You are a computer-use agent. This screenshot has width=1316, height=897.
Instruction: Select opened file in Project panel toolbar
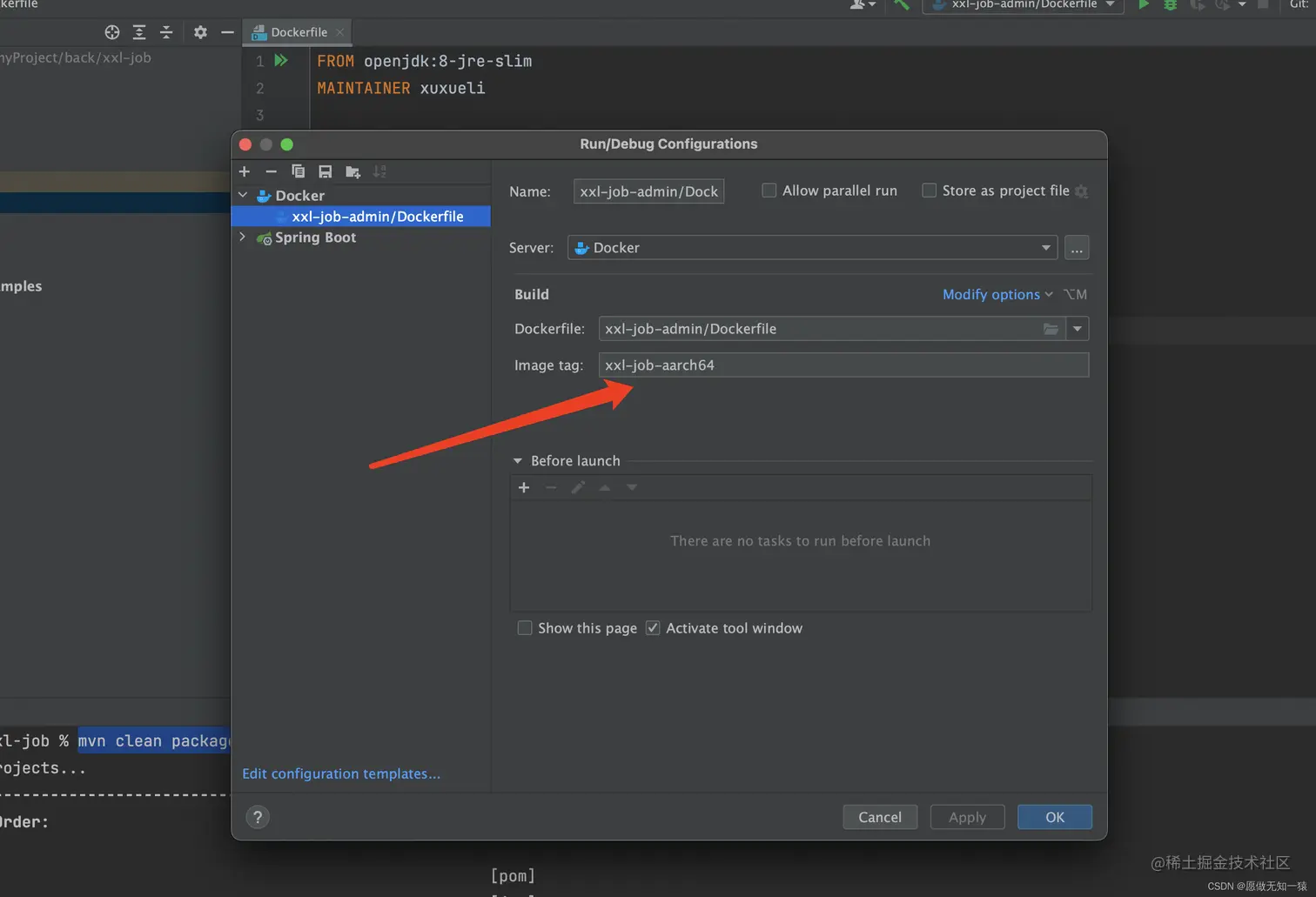pos(112,32)
